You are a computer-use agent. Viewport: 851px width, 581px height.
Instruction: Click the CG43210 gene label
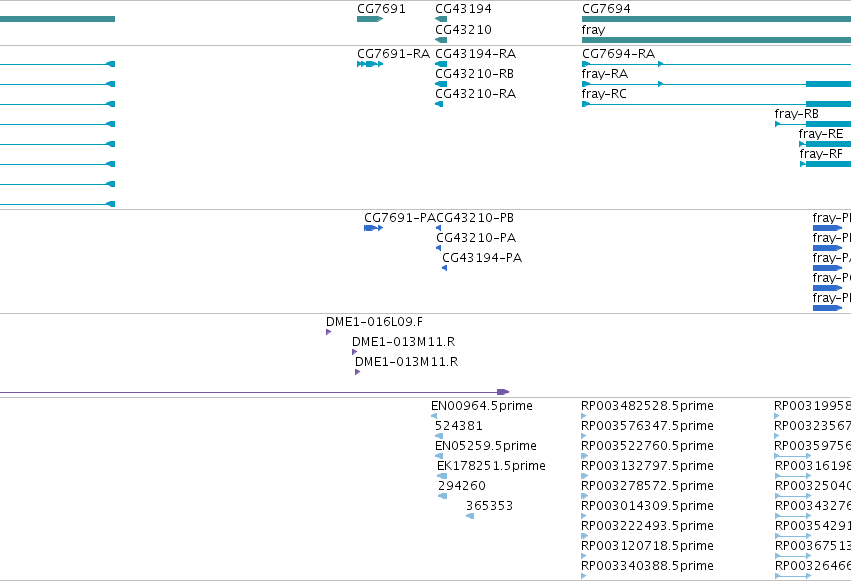click(x=463, y=29)
